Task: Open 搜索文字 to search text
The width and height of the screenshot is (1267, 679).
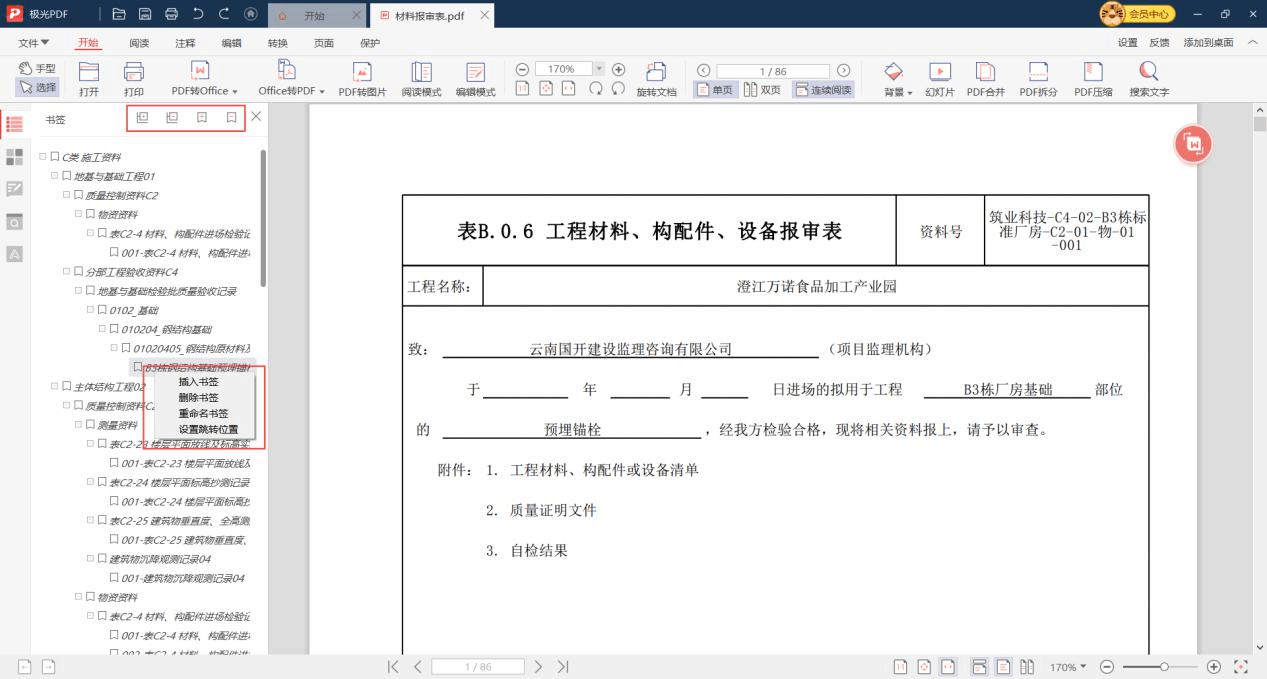Action: point(1148,76)
